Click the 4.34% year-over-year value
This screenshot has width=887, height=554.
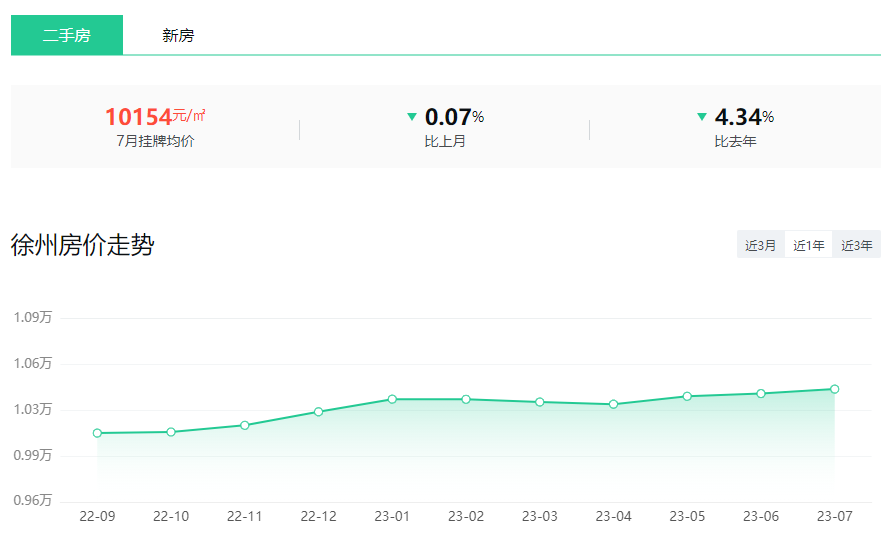744,117
